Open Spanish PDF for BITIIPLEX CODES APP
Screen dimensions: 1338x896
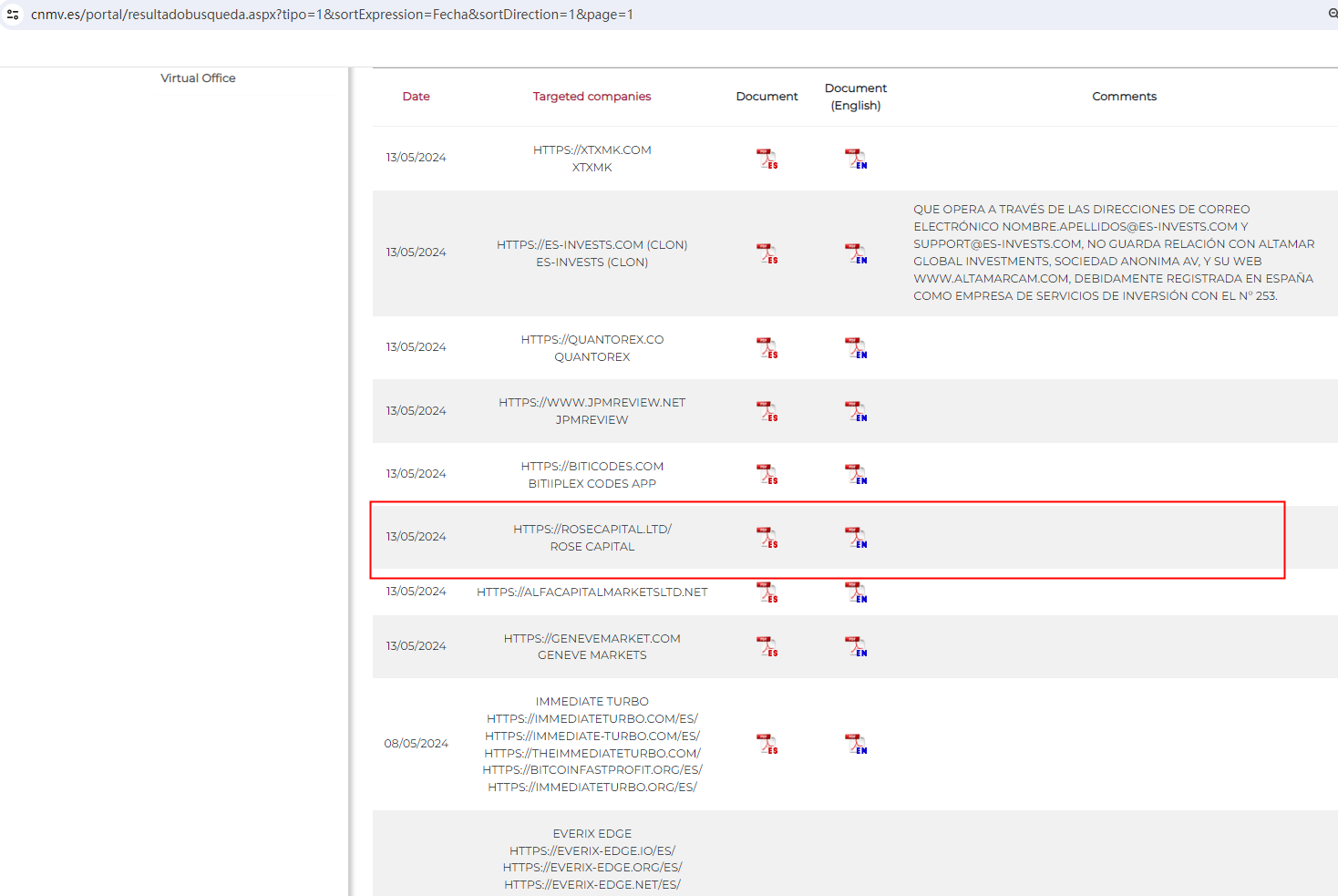[767, 474]
